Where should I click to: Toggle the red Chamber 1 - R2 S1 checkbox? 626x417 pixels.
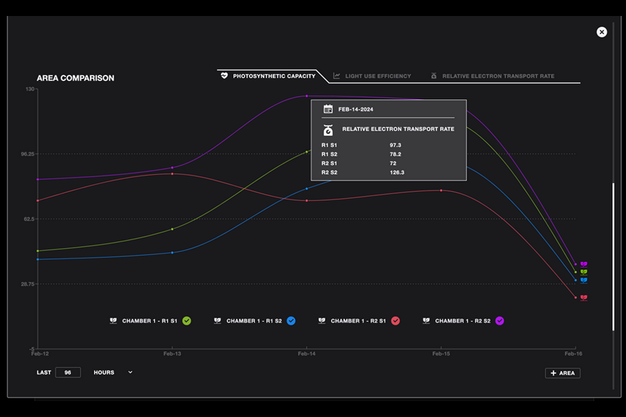[x=396, y=321]
